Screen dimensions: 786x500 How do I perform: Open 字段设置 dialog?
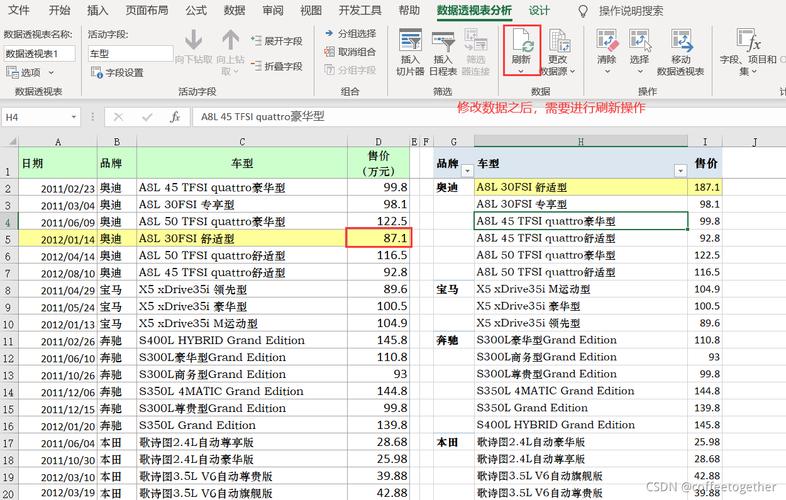[117, 72]
